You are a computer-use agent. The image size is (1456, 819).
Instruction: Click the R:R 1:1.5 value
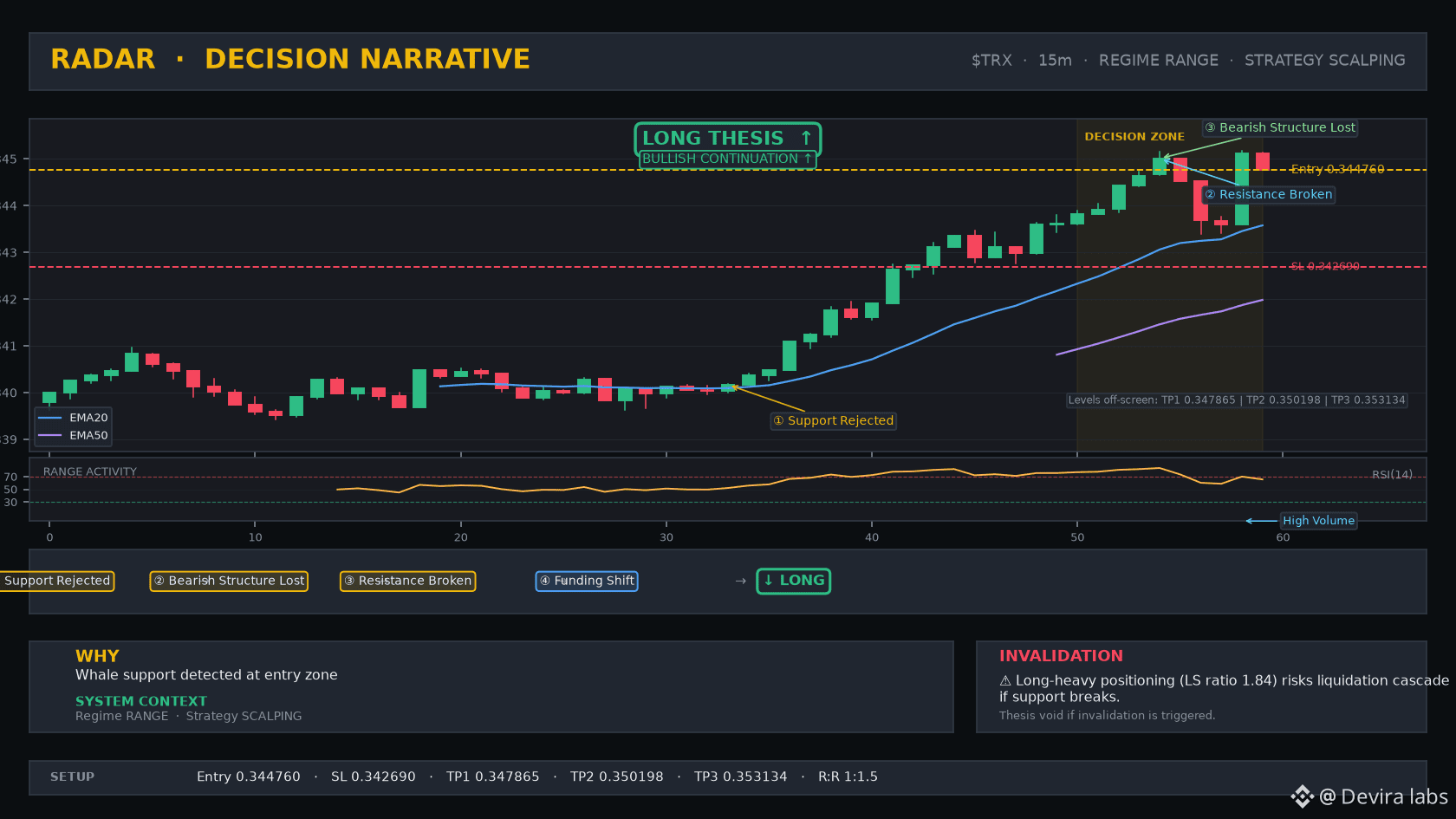(848, 777)
